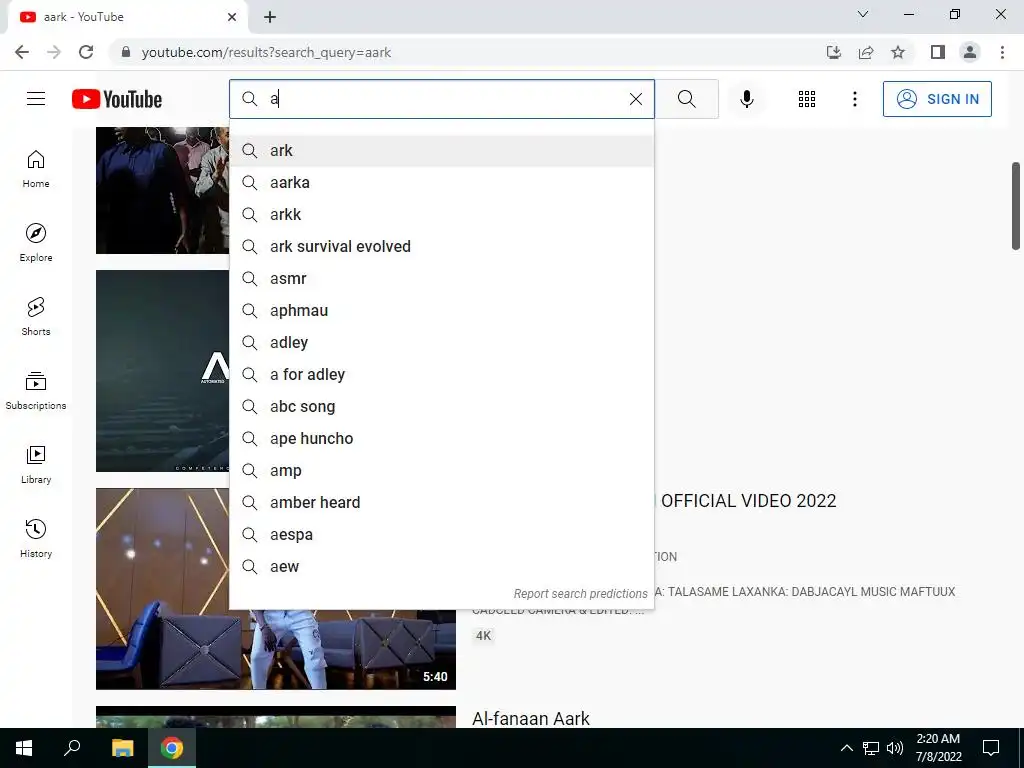Viewport: 1024px width, 768px height.
Task: Select the 'arkk' search suggestion
Action: [441, 215]
